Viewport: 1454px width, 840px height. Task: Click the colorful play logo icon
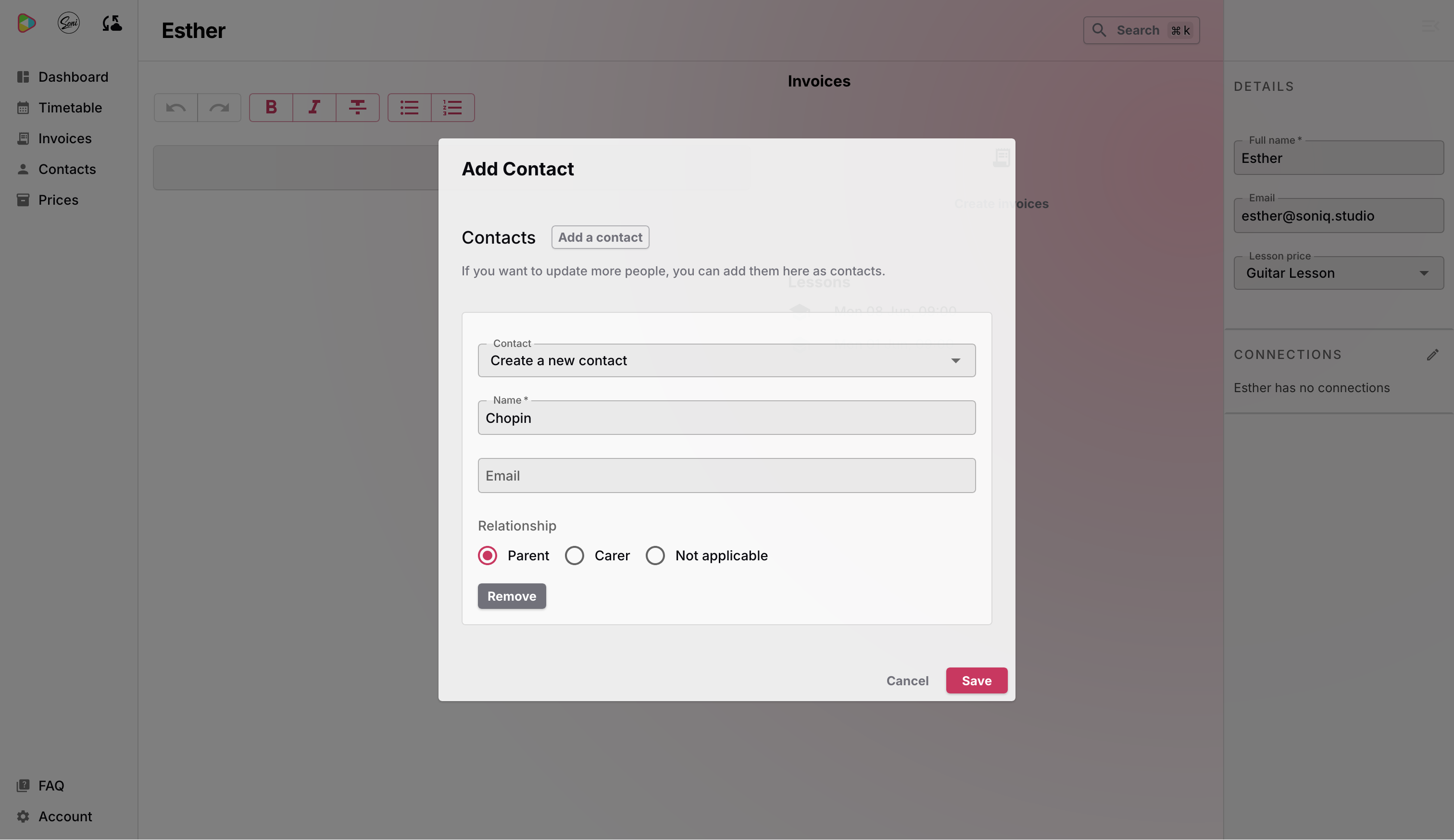[x=26, y=23]
